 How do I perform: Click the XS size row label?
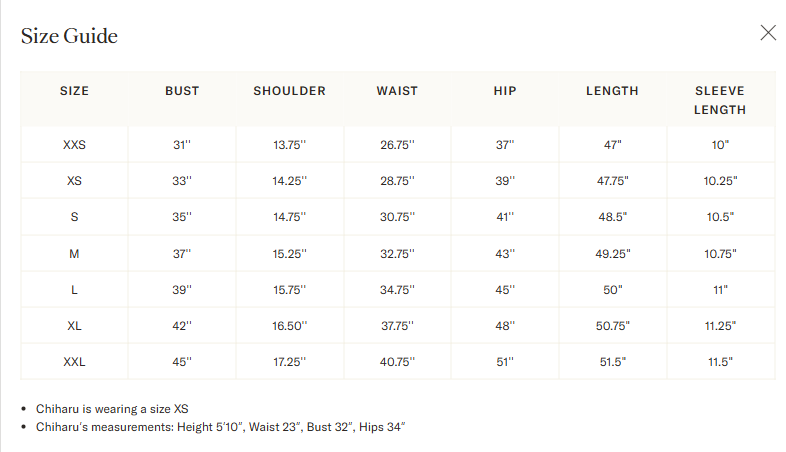click(x=74, y=181)
